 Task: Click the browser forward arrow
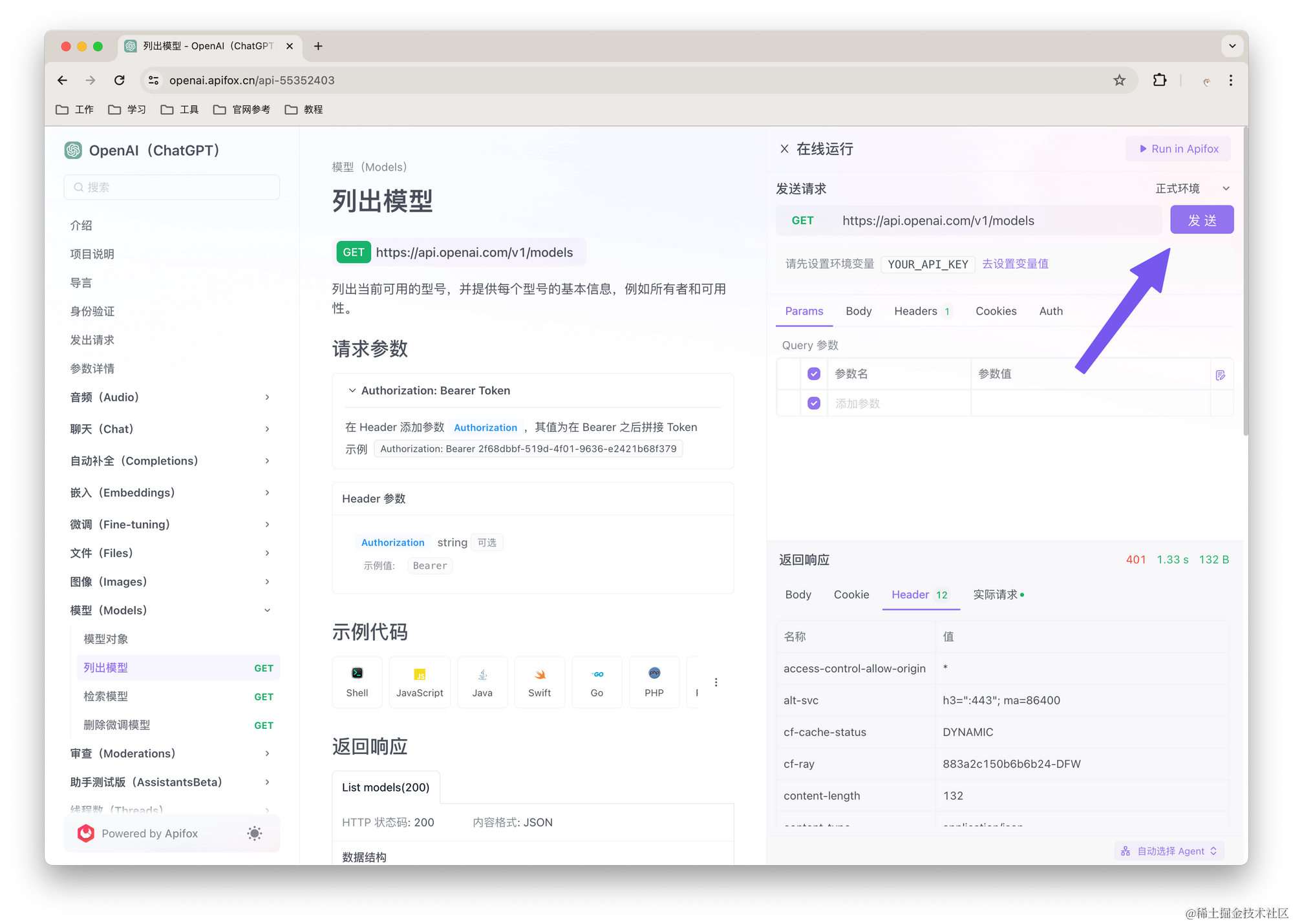(x=91, y=80)
